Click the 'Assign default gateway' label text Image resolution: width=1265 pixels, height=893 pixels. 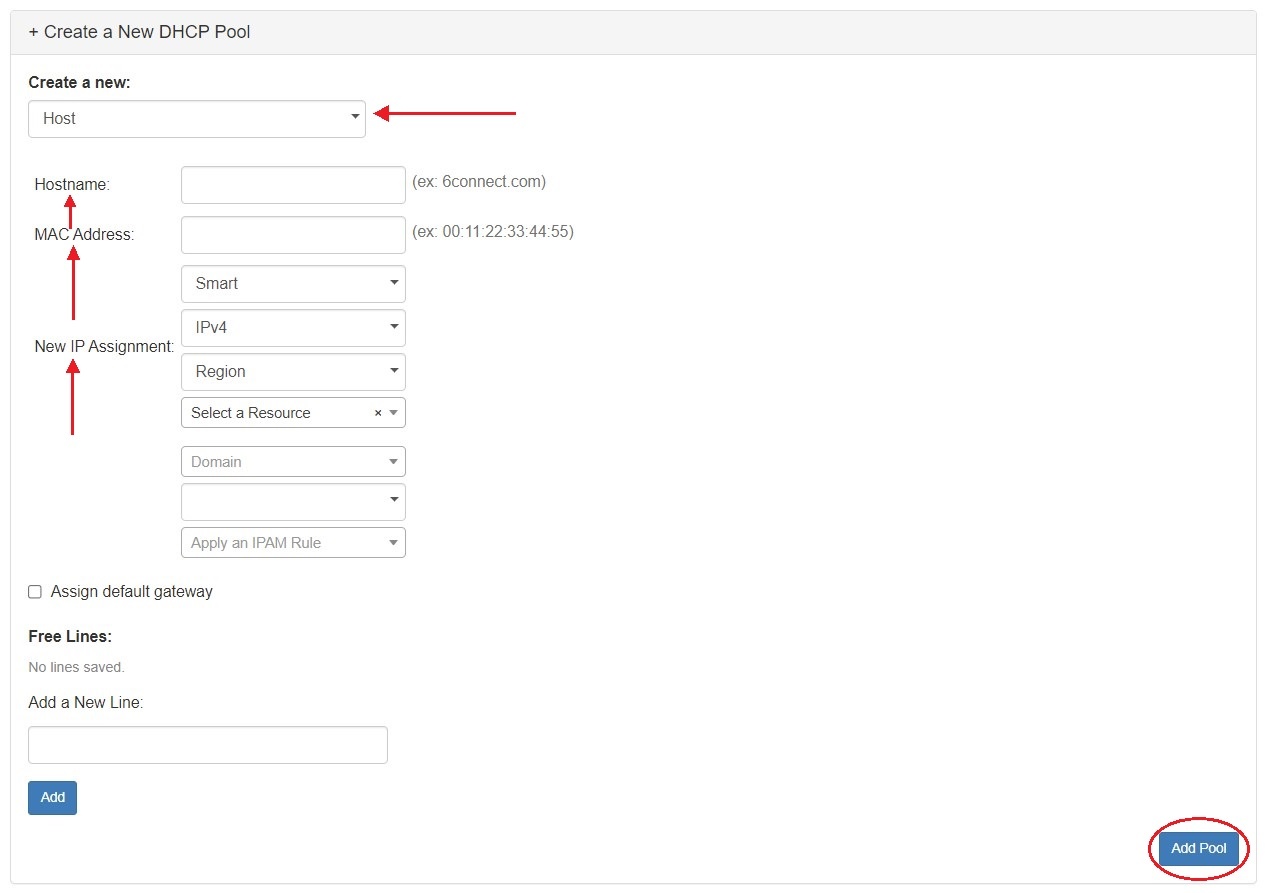(132, 592)
